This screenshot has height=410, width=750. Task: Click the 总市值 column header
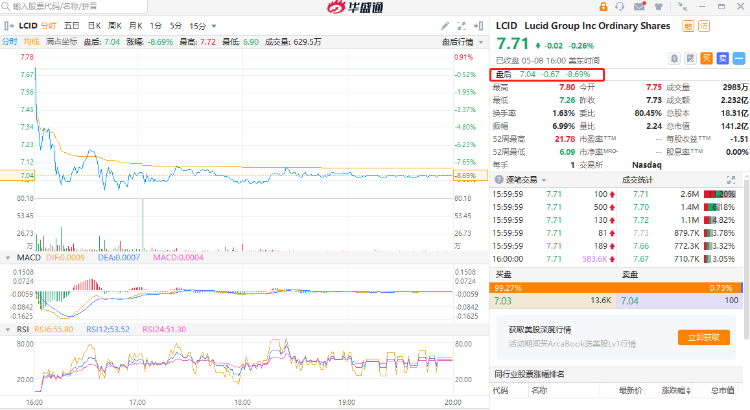pos(722,391)
